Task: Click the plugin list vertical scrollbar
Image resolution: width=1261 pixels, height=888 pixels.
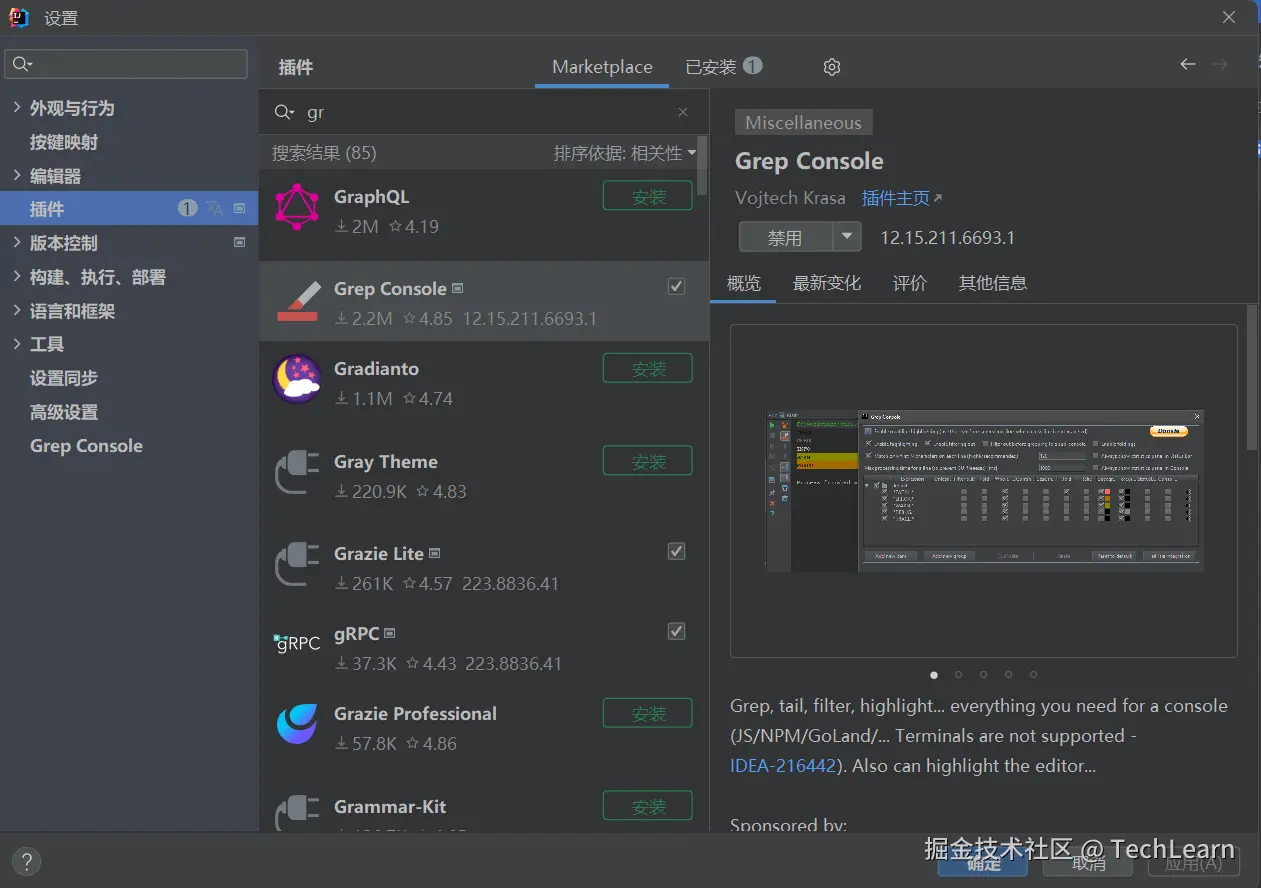Action: tap(703, 165)
